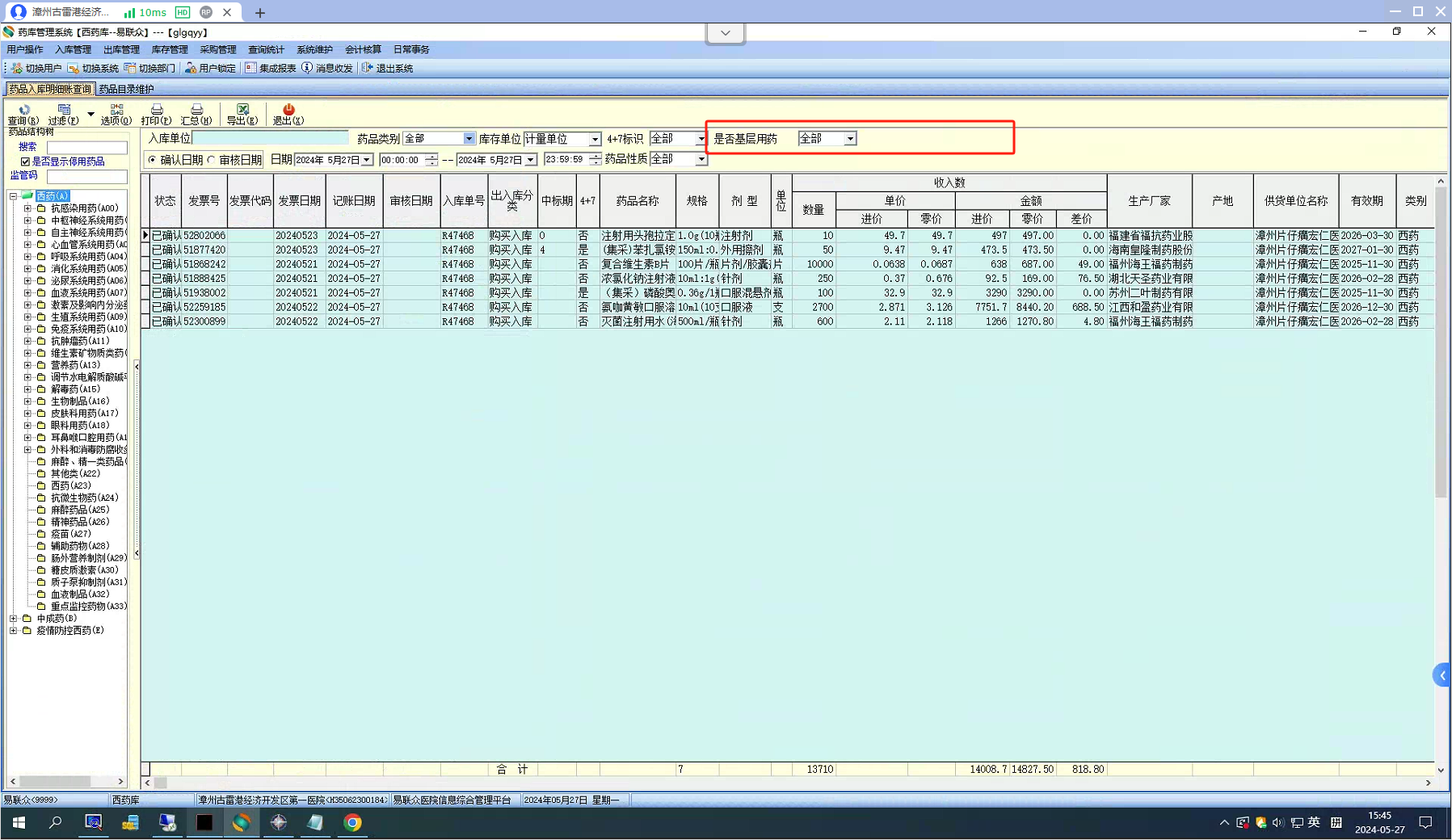Open the 4+7标识 dropdown
Image resolution: width=1452 pixels, height=840 pixels.
point(701,139)
